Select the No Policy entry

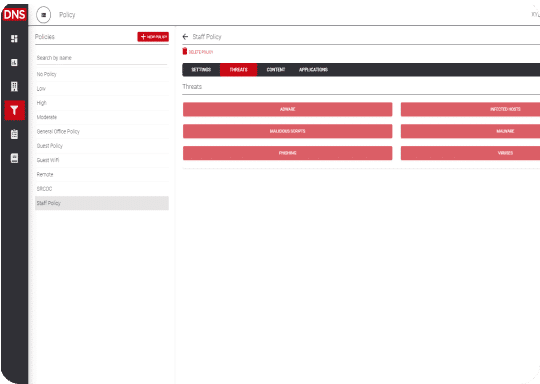(102, 74)
